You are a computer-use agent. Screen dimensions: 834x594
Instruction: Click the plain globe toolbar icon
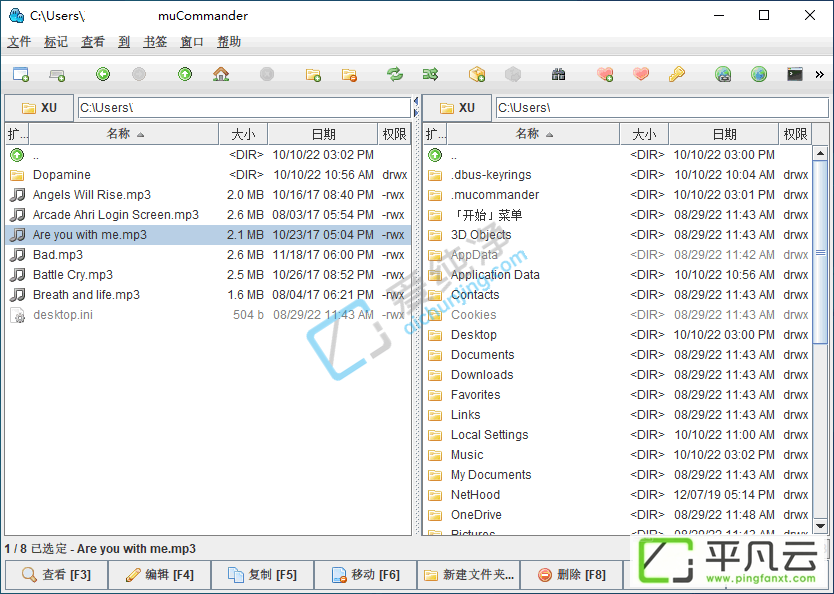pos(759,74)
